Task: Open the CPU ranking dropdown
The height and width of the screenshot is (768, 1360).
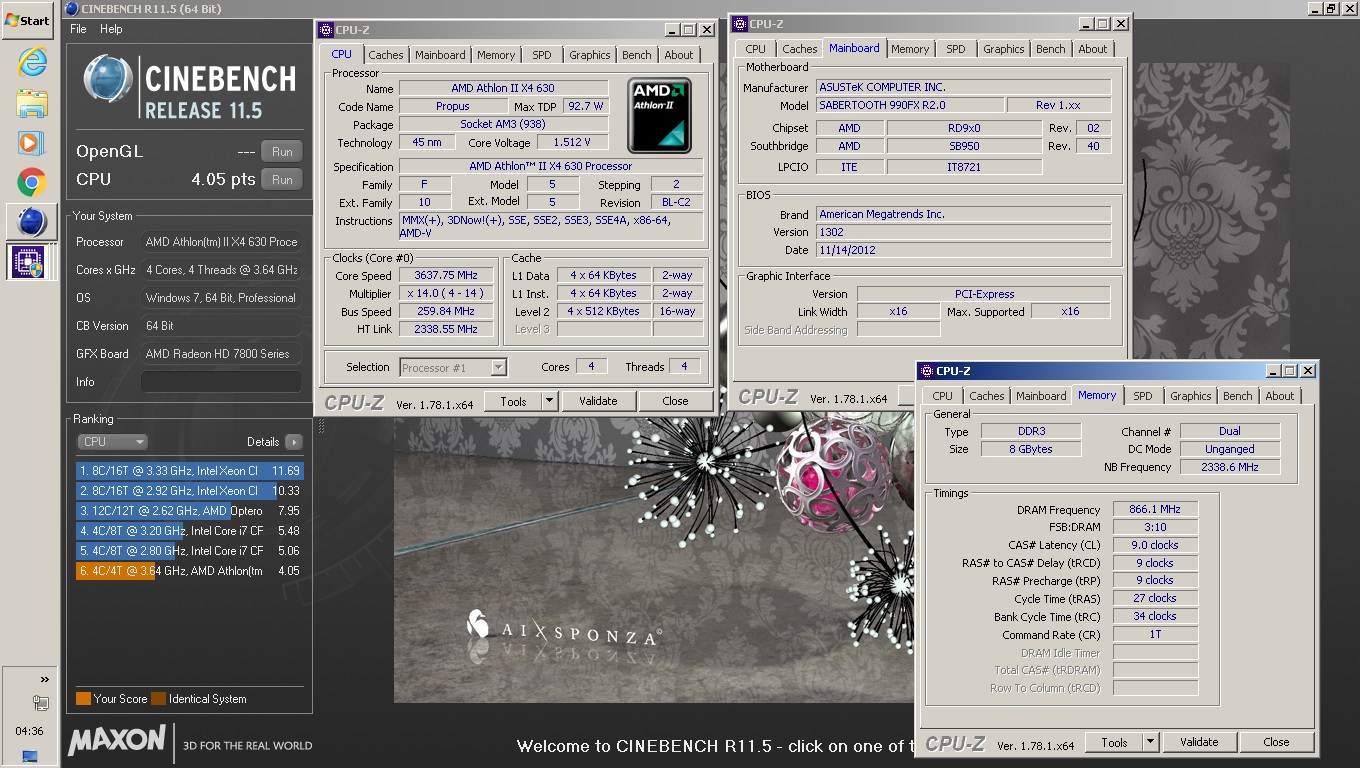Action: pyautogui.click(x=112, y=441)
